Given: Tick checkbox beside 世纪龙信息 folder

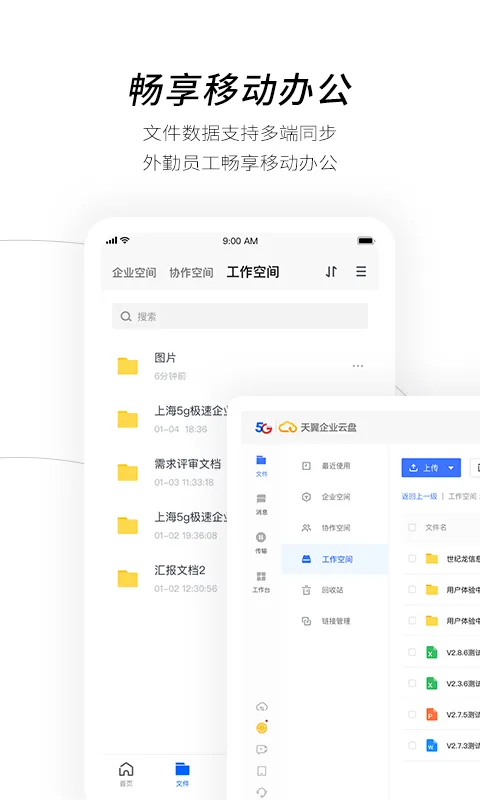Looking at the screenshot, I should [412, 559].
